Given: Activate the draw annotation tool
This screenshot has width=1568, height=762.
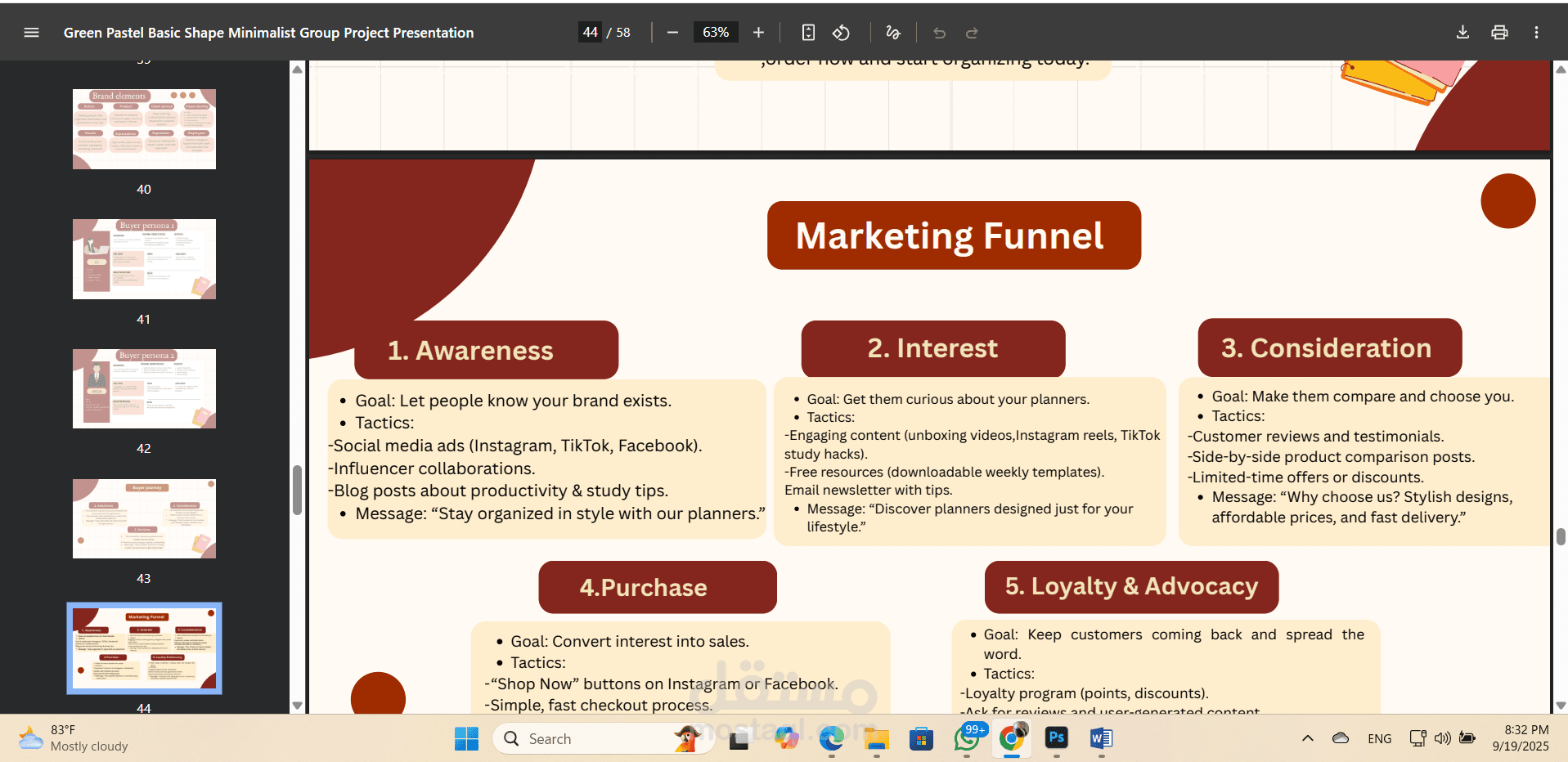Looking at the screenshot, I should click(x=893, y=33).
